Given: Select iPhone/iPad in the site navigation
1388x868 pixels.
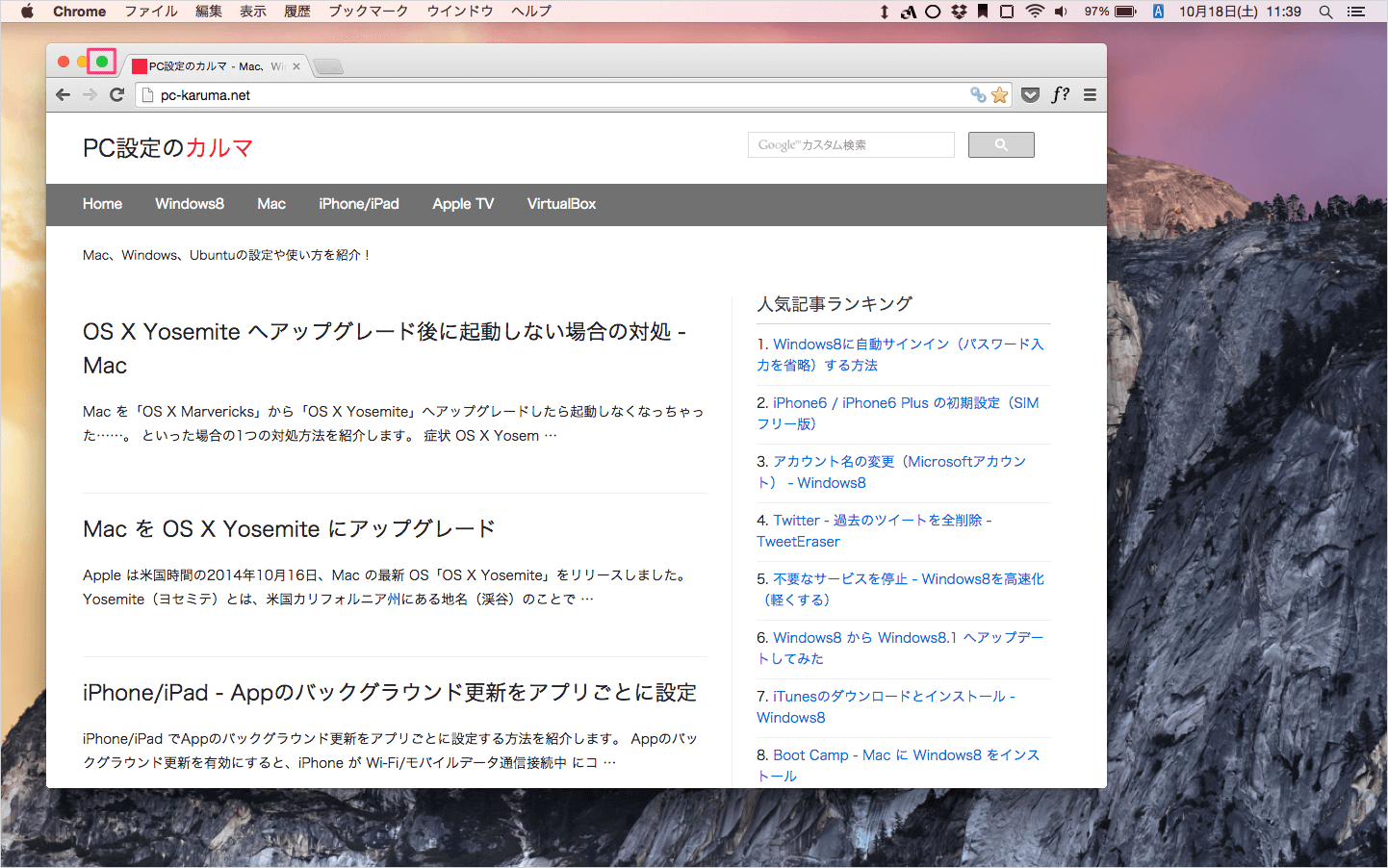Looking at the screenshot, I should 359,204.
